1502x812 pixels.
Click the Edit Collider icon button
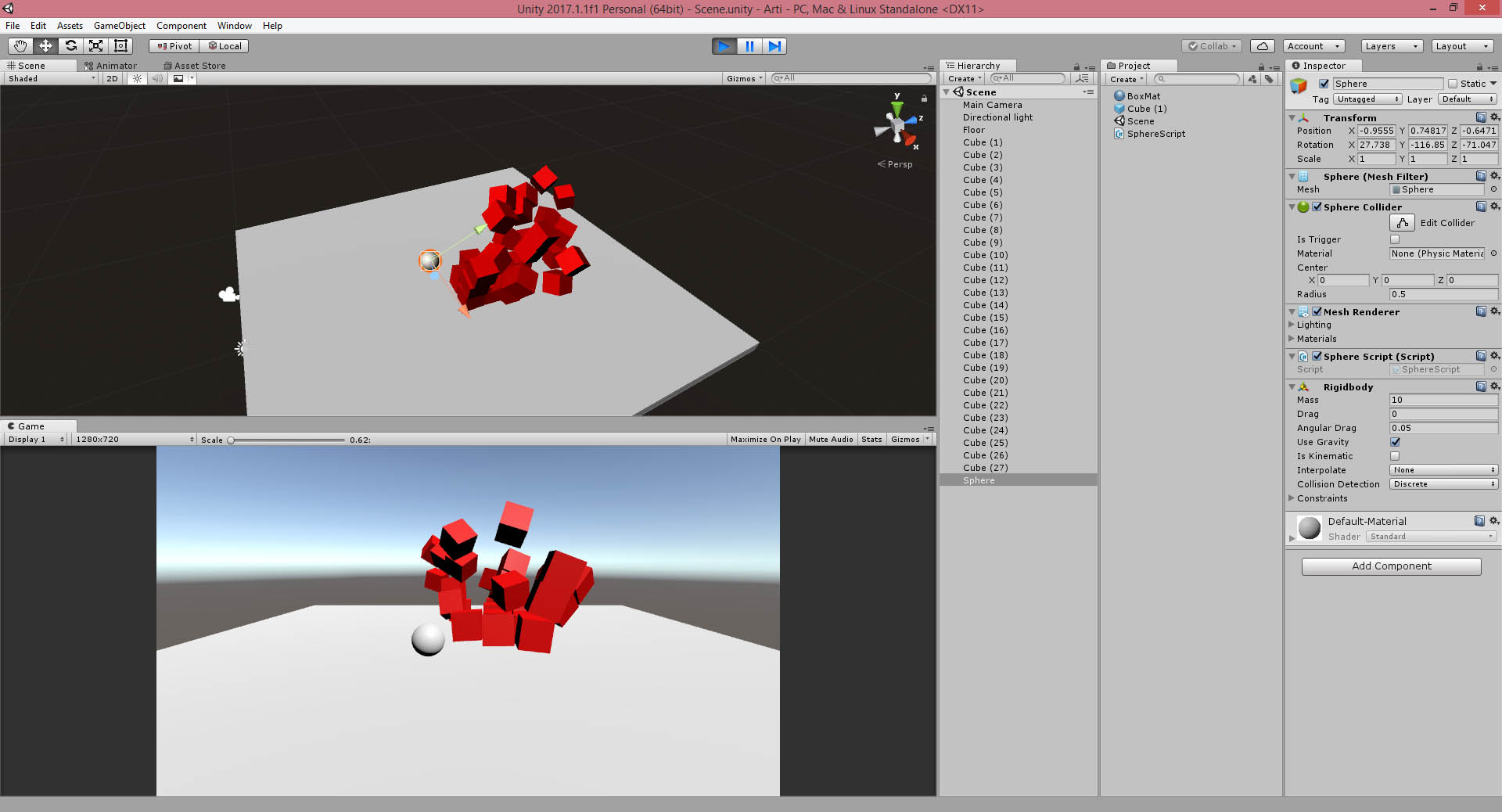pos(1403,223)
